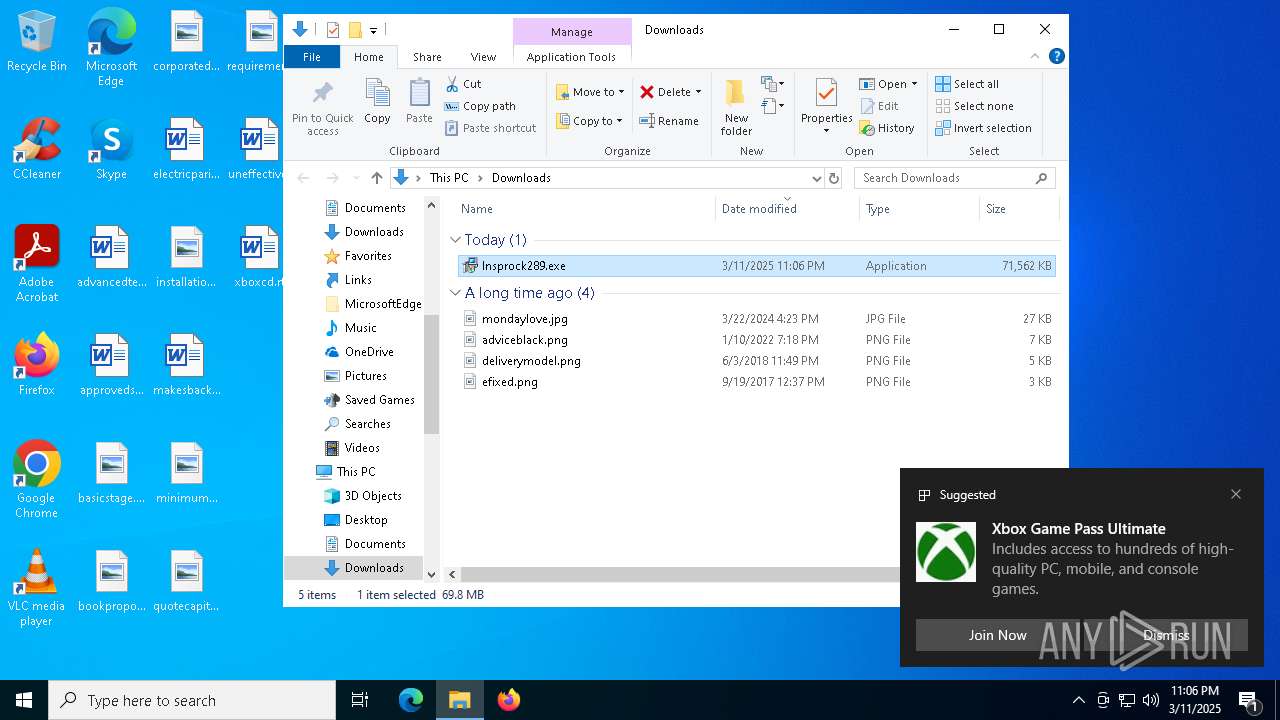
Task: Click Invert selection
Action: click(984, 128)
